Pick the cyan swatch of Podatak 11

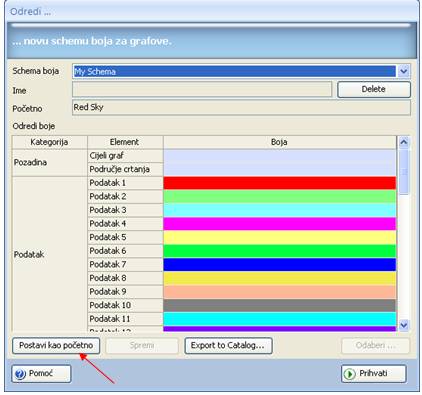pyautogui.click(x=280, y=319)
